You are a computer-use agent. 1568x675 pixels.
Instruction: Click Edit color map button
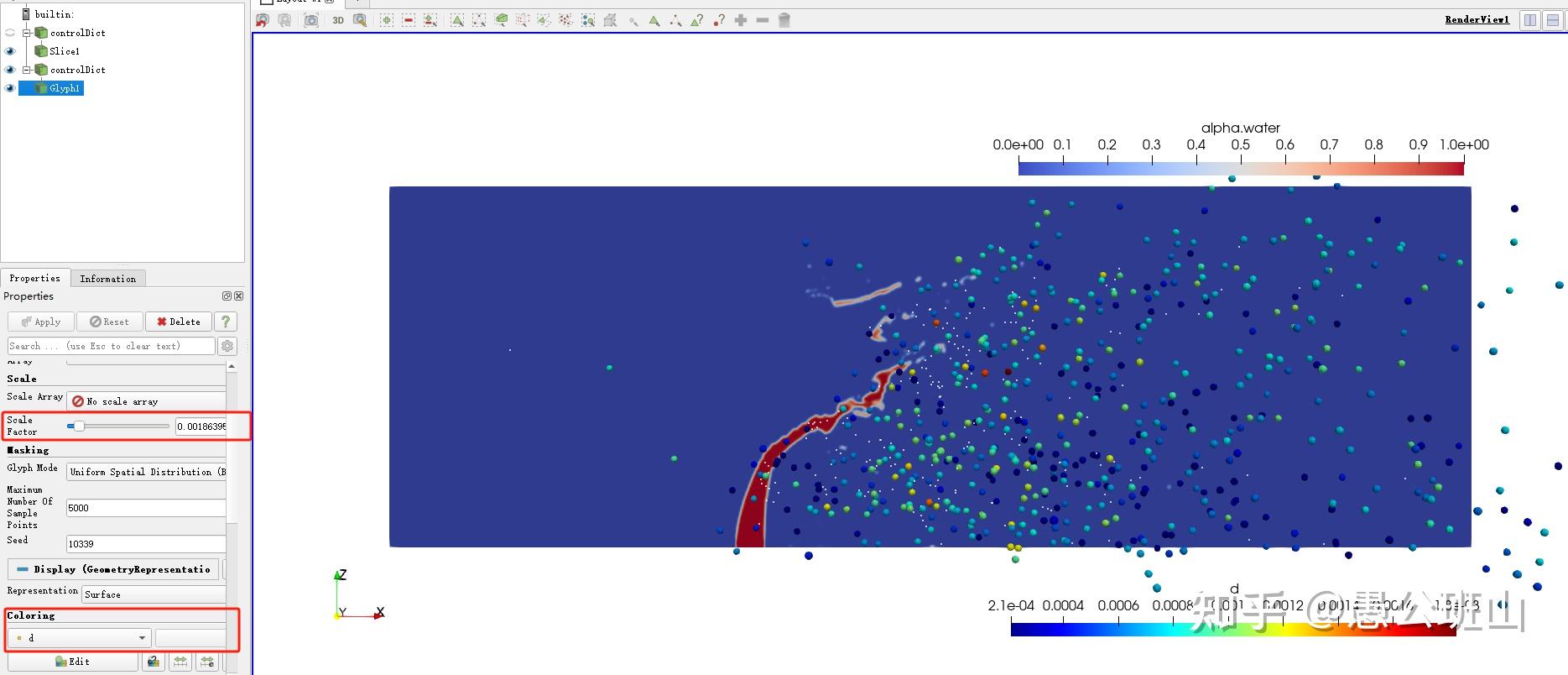click(73, 662)
